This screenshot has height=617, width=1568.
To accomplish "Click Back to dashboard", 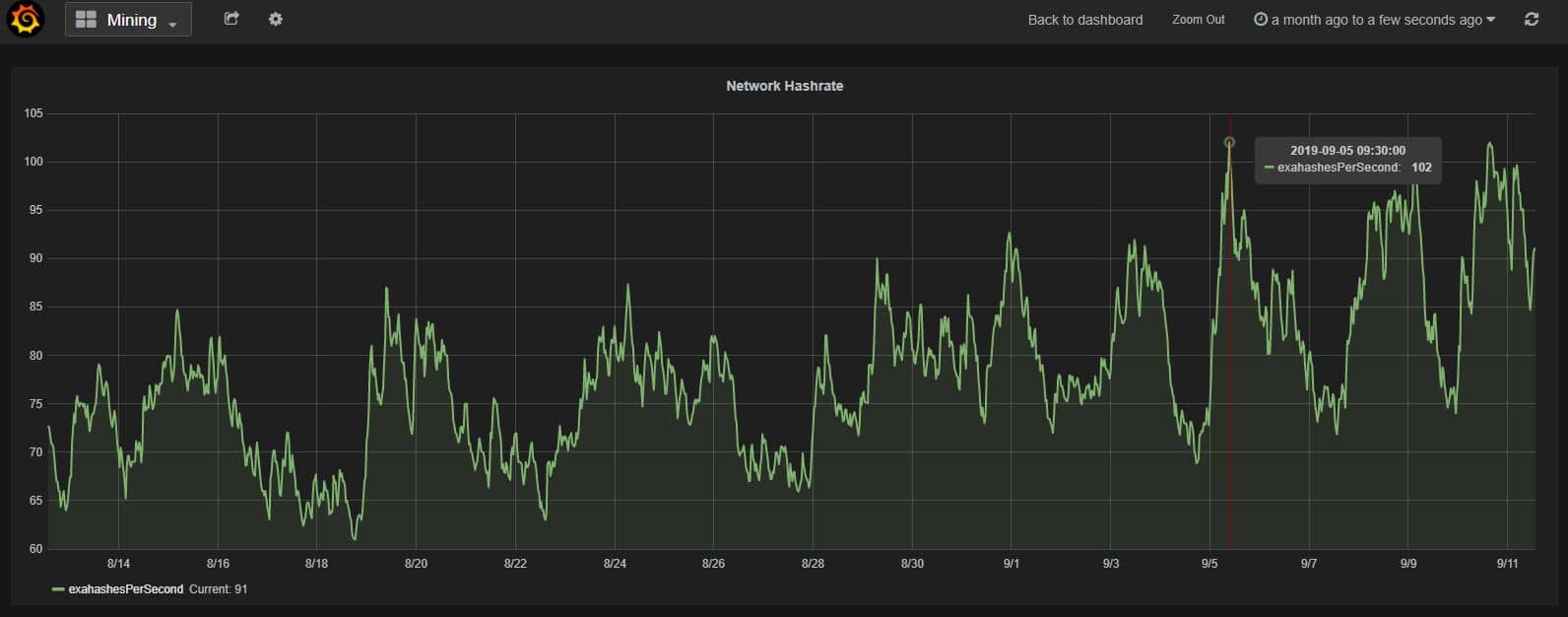I will pos(1085,20).
